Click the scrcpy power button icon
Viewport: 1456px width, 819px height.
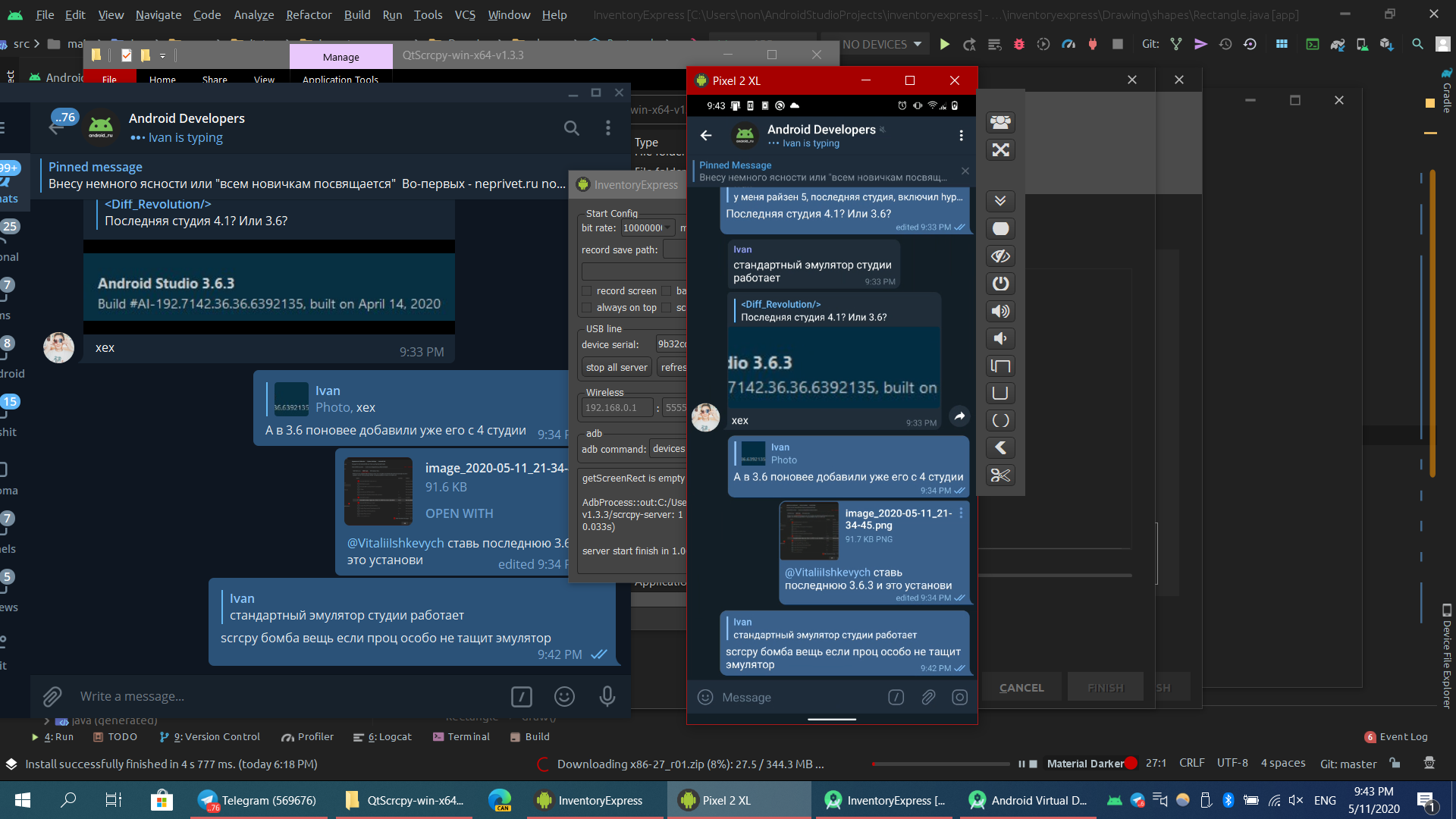click(1000, 284)
